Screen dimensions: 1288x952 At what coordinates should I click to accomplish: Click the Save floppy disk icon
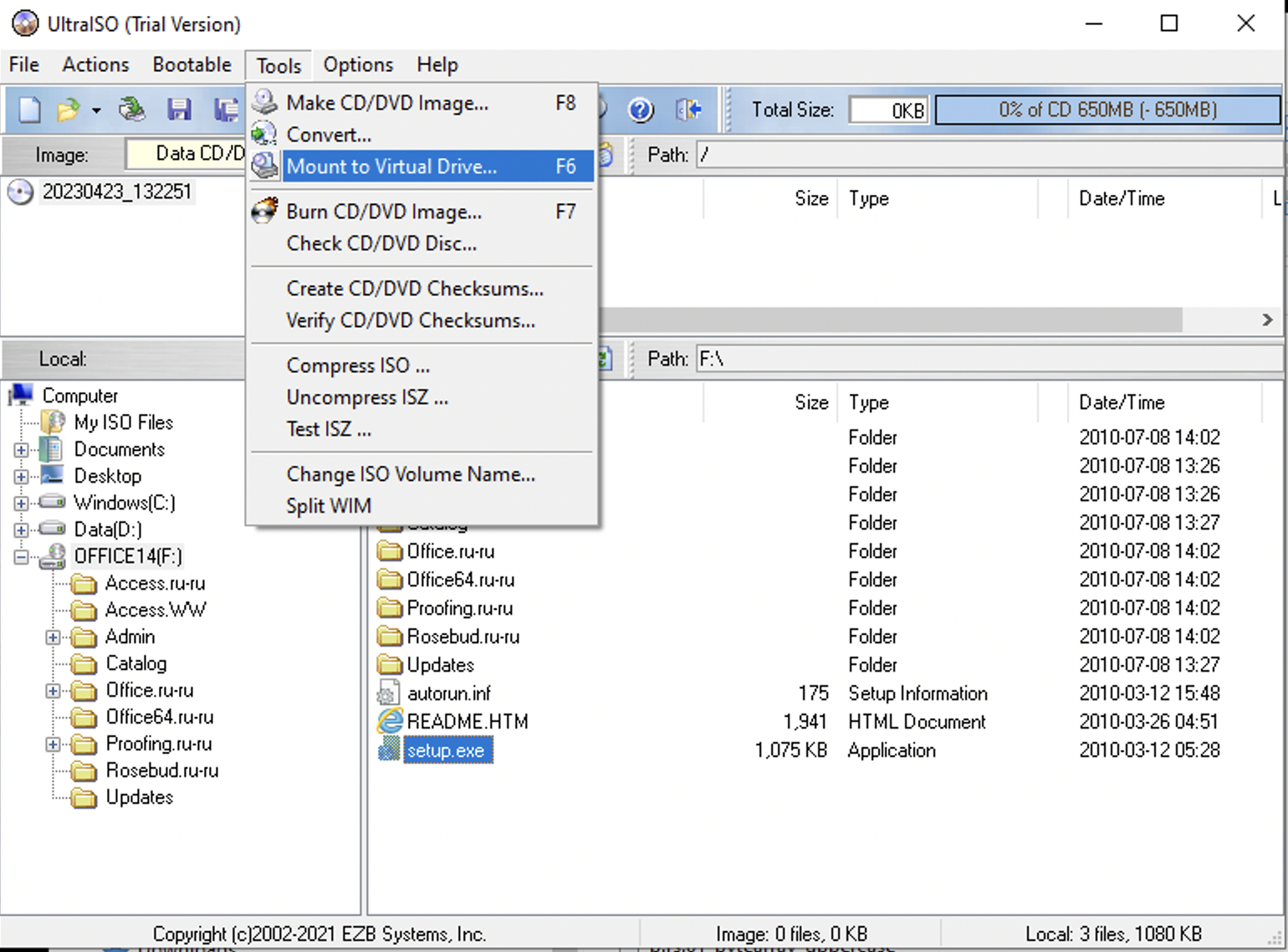179,110
